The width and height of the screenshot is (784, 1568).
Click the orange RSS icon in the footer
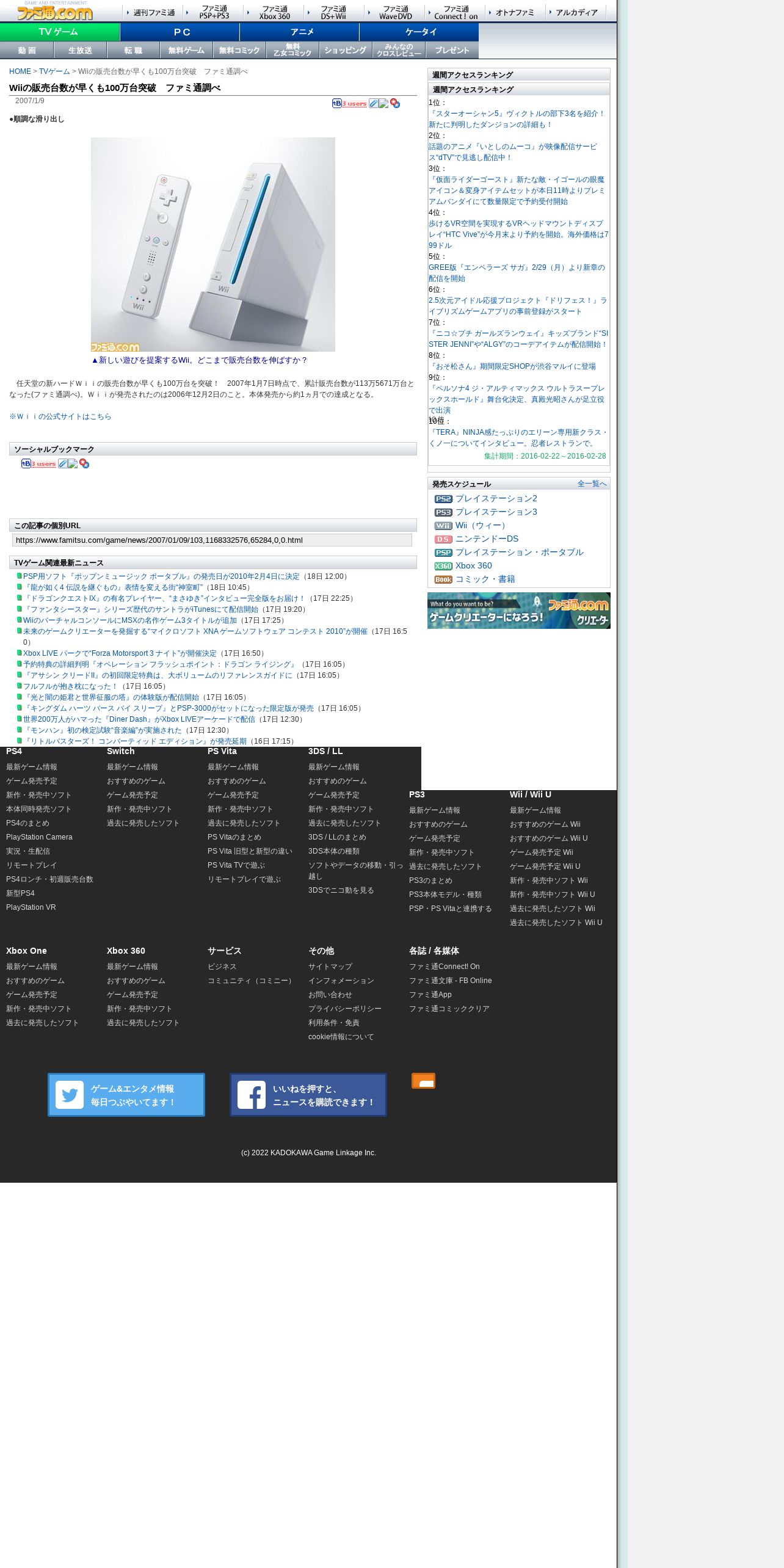(423, 1081)
